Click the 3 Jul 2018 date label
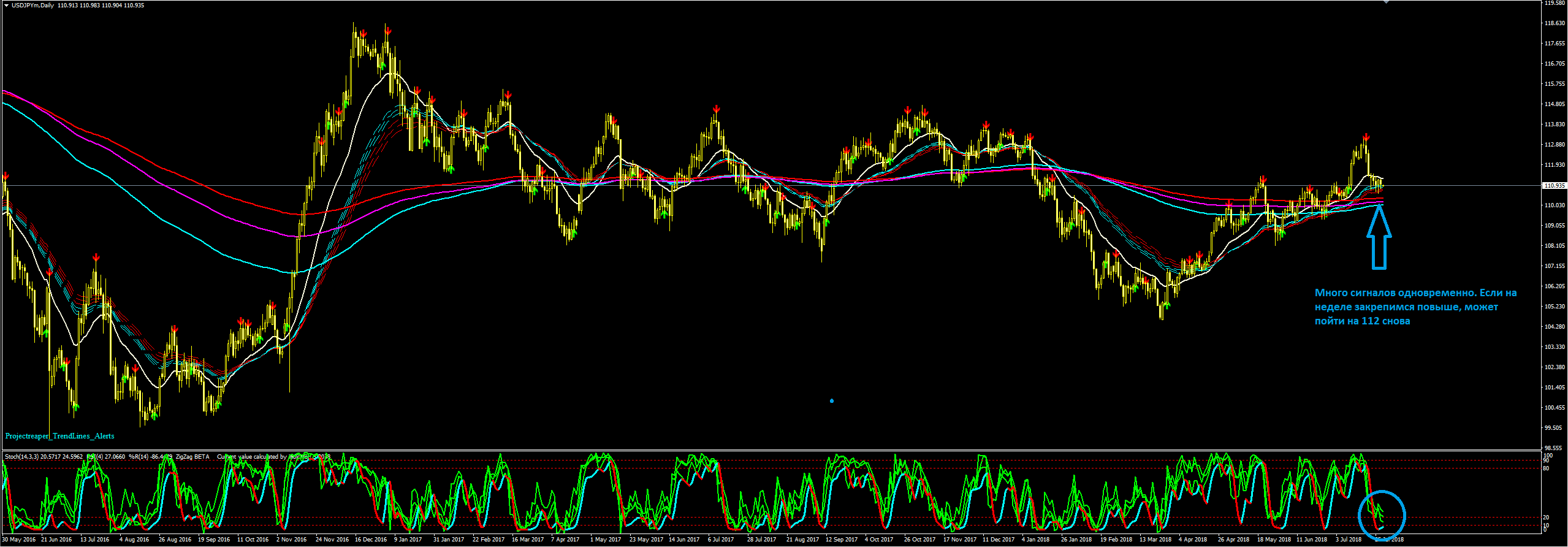Image resolution: width=1568 pixels, height=547 pixels. point(1350,540)
